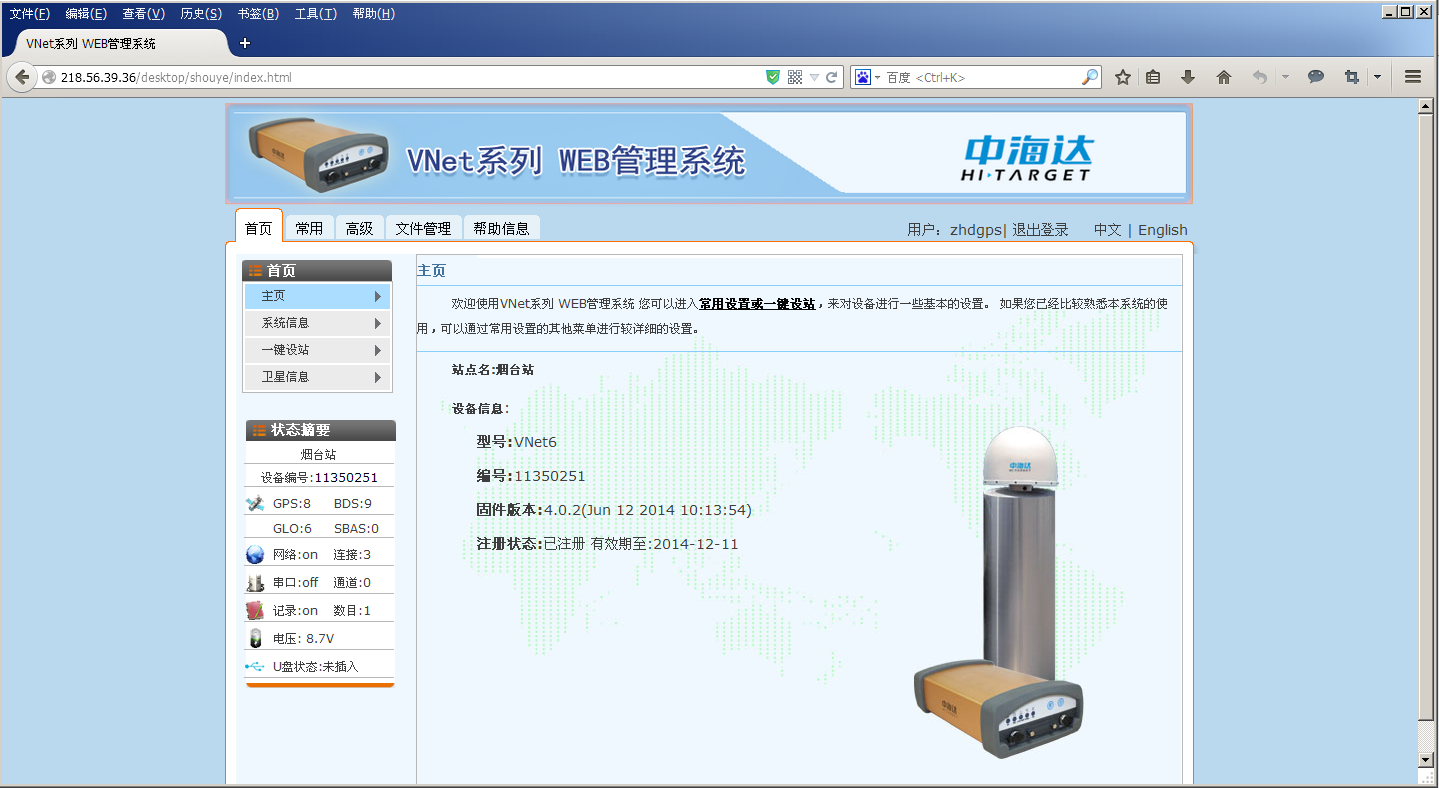
Task: Switch language to English
Action: [x=1162, y=230]
